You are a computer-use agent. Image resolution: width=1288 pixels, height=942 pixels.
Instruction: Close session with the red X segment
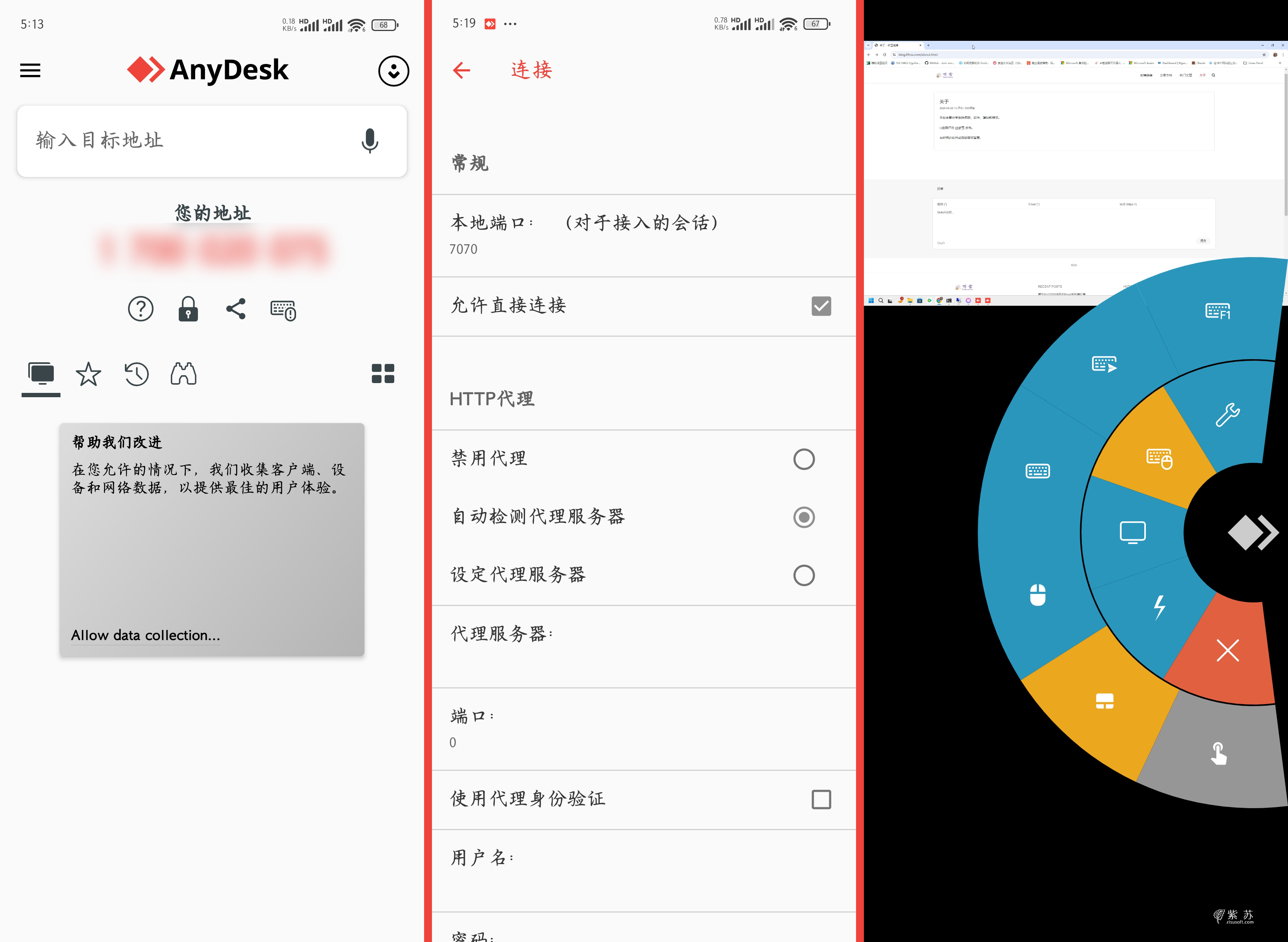pyautogui.click(x=1227, y=650)
